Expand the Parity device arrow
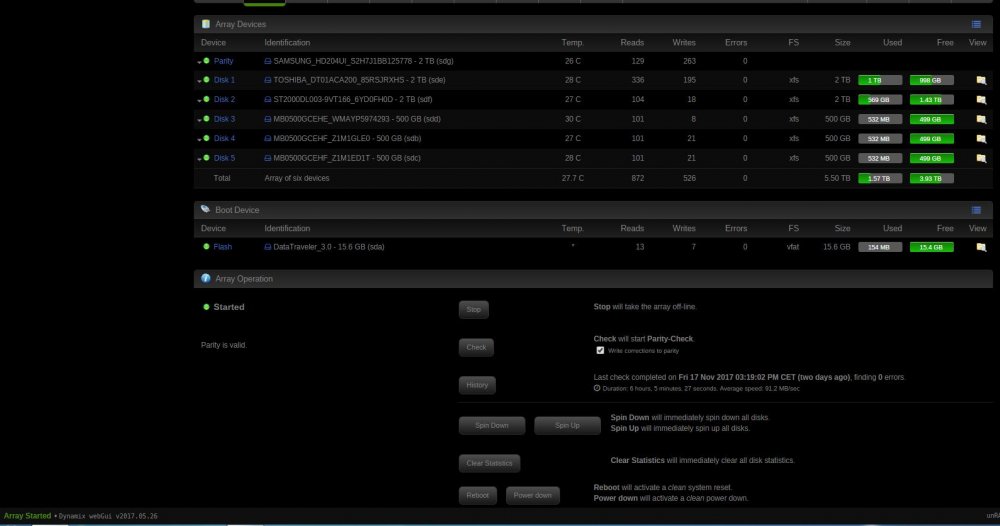 200,62
